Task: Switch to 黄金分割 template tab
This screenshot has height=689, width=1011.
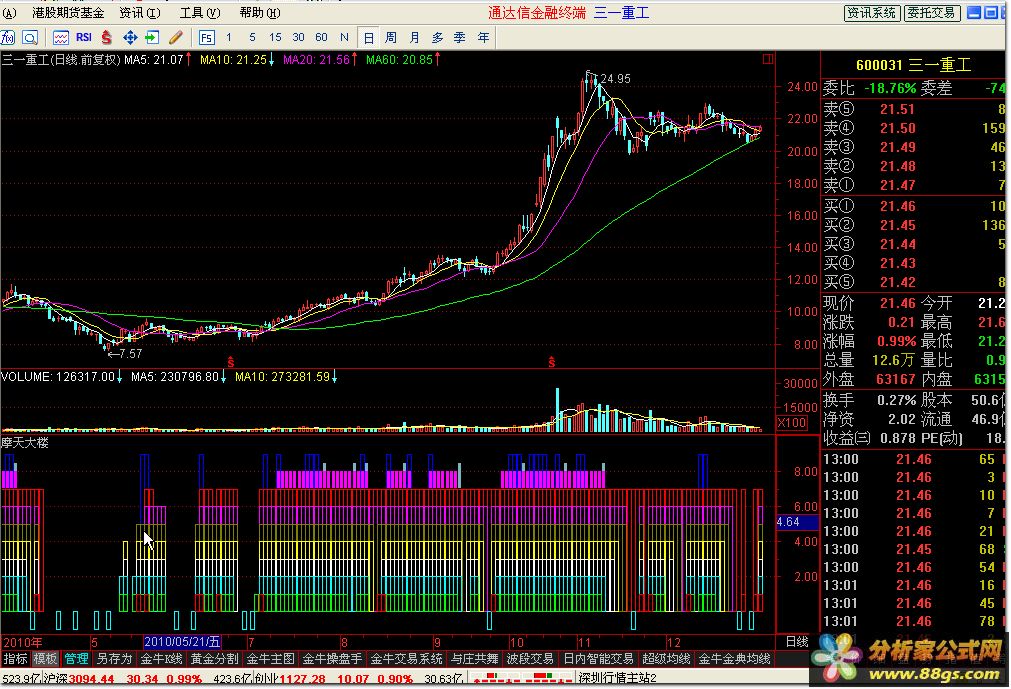Action: tap(215, 659)
